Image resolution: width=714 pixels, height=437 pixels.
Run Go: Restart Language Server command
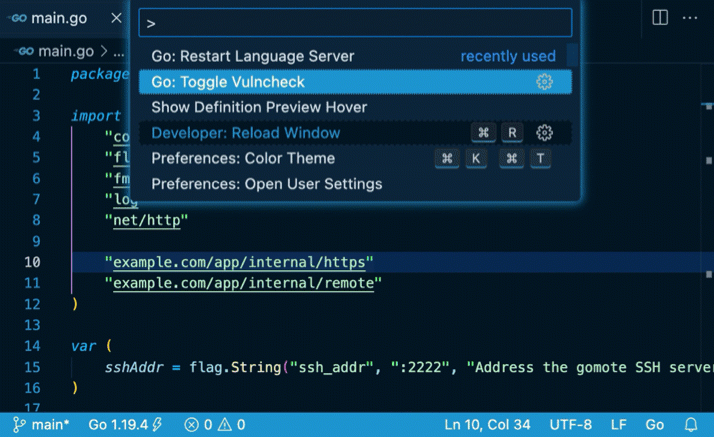pos(253,56)
